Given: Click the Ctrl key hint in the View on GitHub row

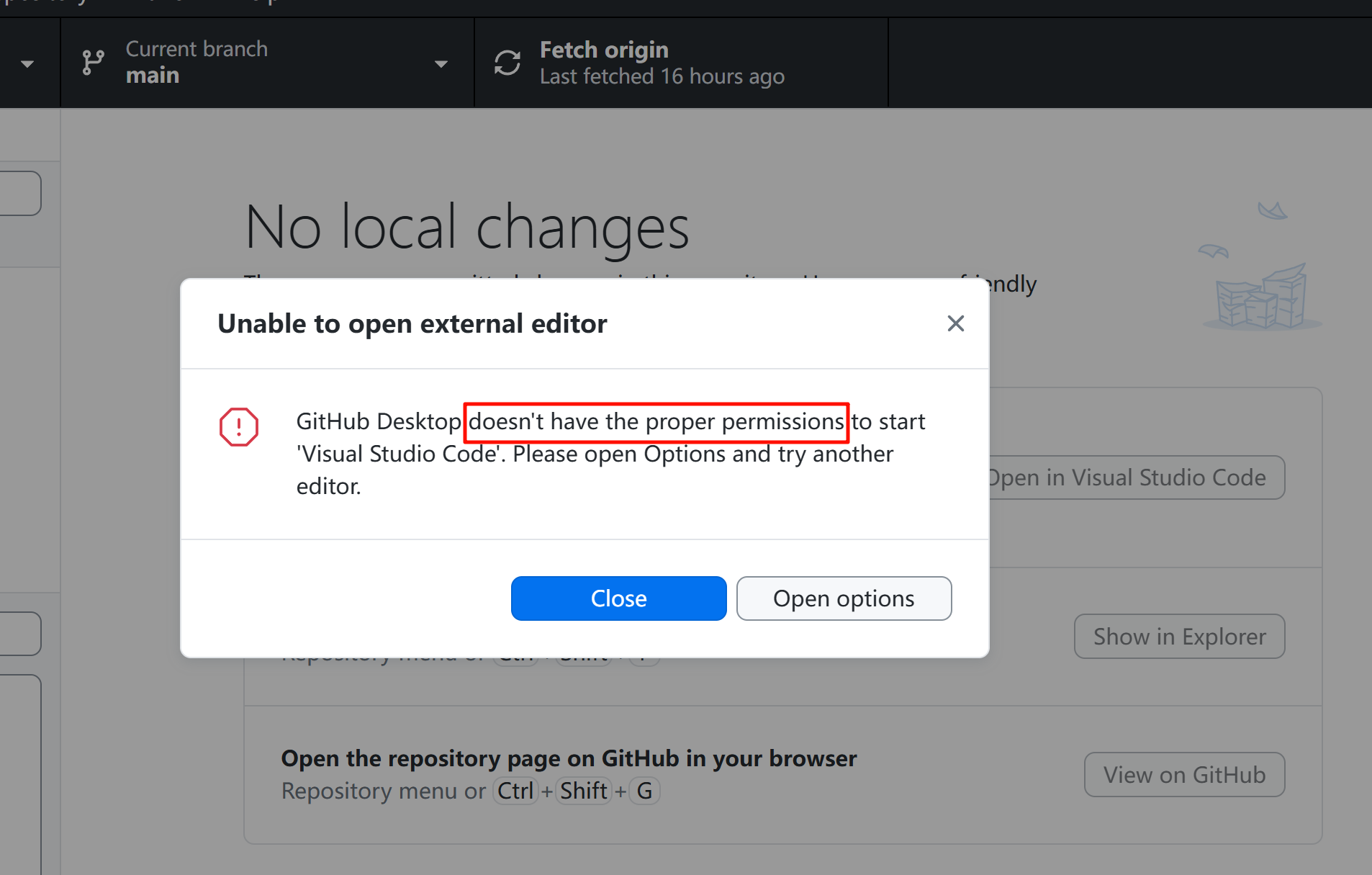Looking at the screenshot, I should pyautogui.click(x=515, y=791).
